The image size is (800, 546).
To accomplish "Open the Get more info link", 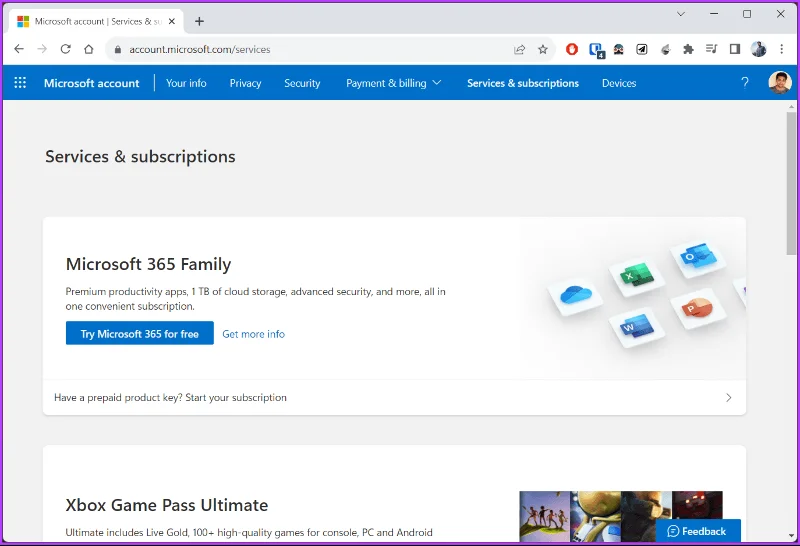I will [x=254, y=334].
